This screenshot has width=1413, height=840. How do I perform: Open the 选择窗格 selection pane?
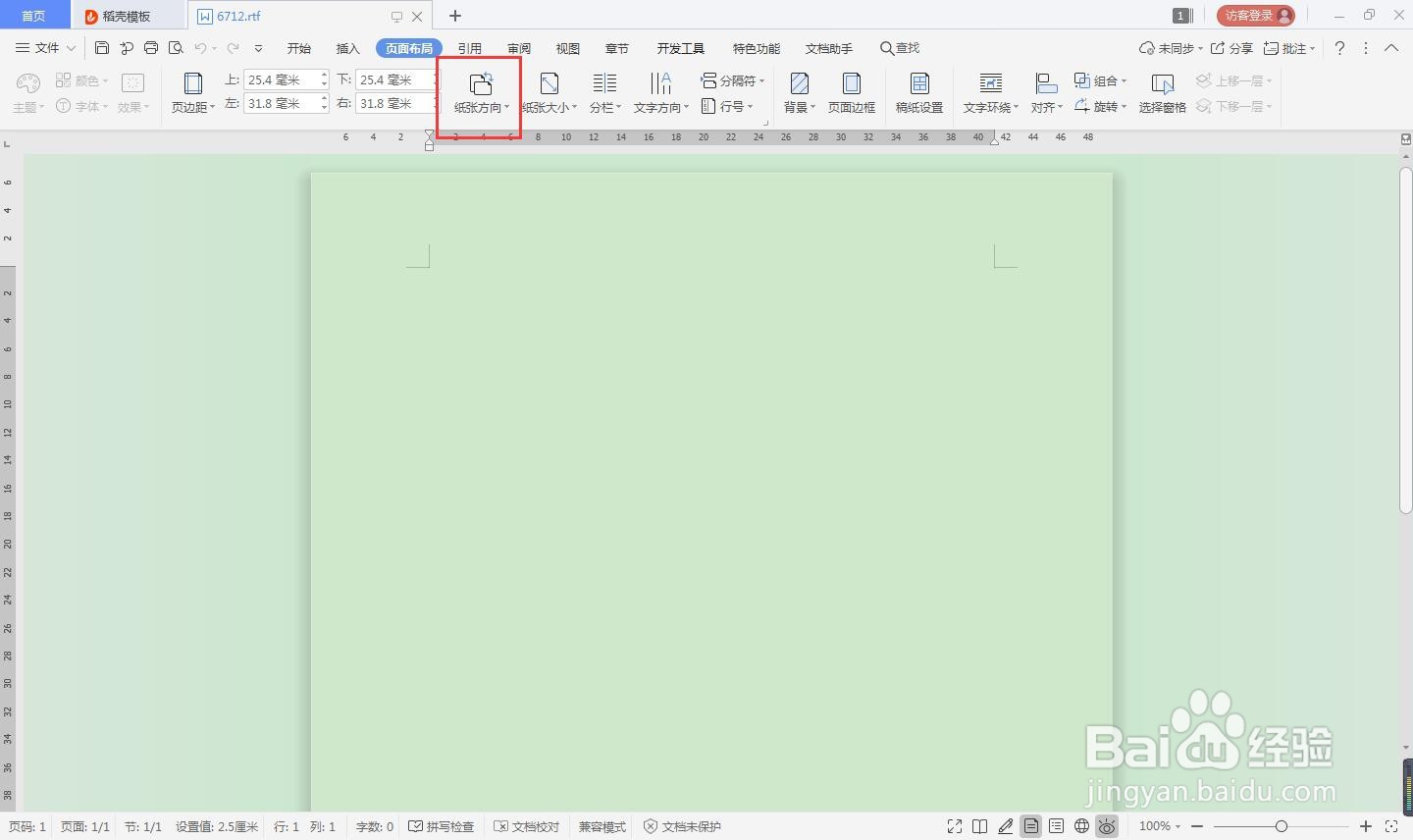(x=1161, y=93)
